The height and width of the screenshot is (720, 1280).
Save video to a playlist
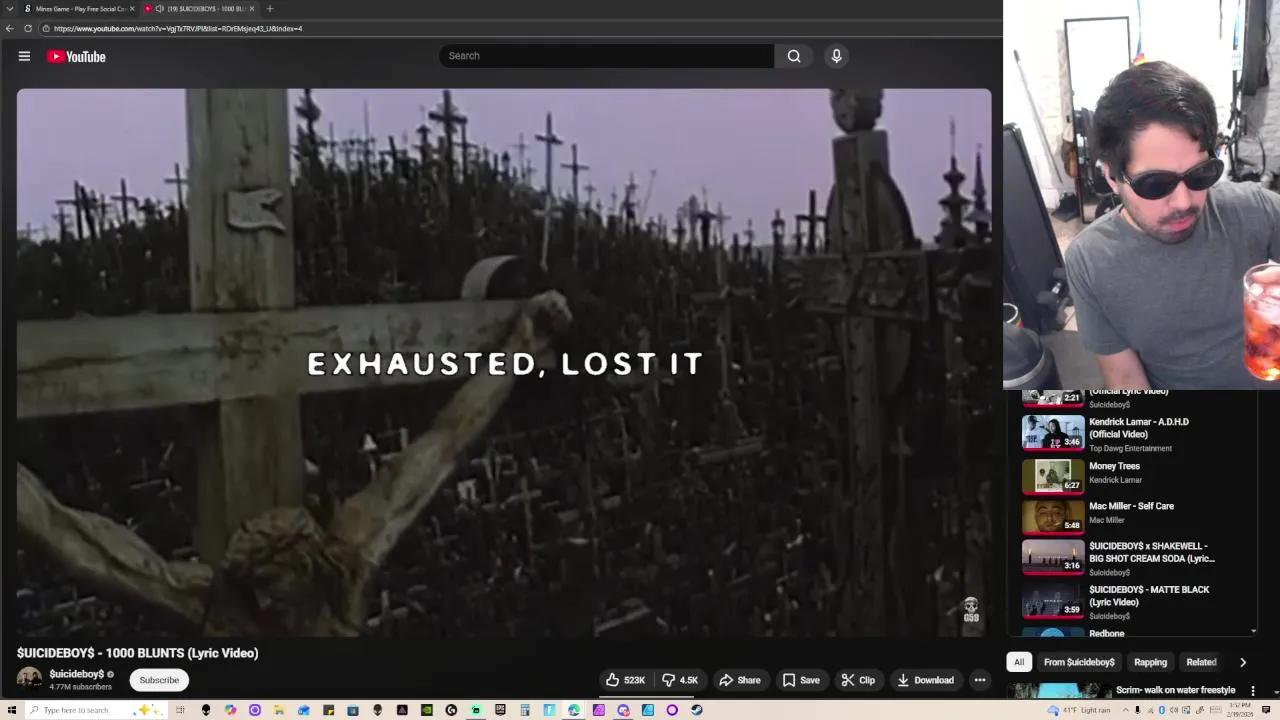[x=801, y=680]
